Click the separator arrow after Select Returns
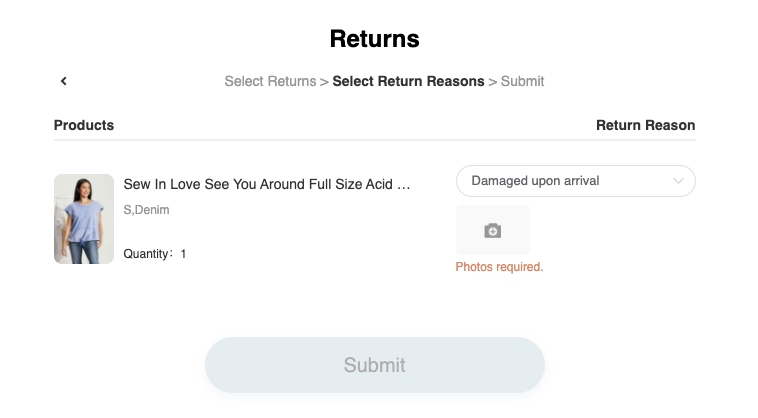The width and height of the screenshot is (758, 418). coord(324,81)
